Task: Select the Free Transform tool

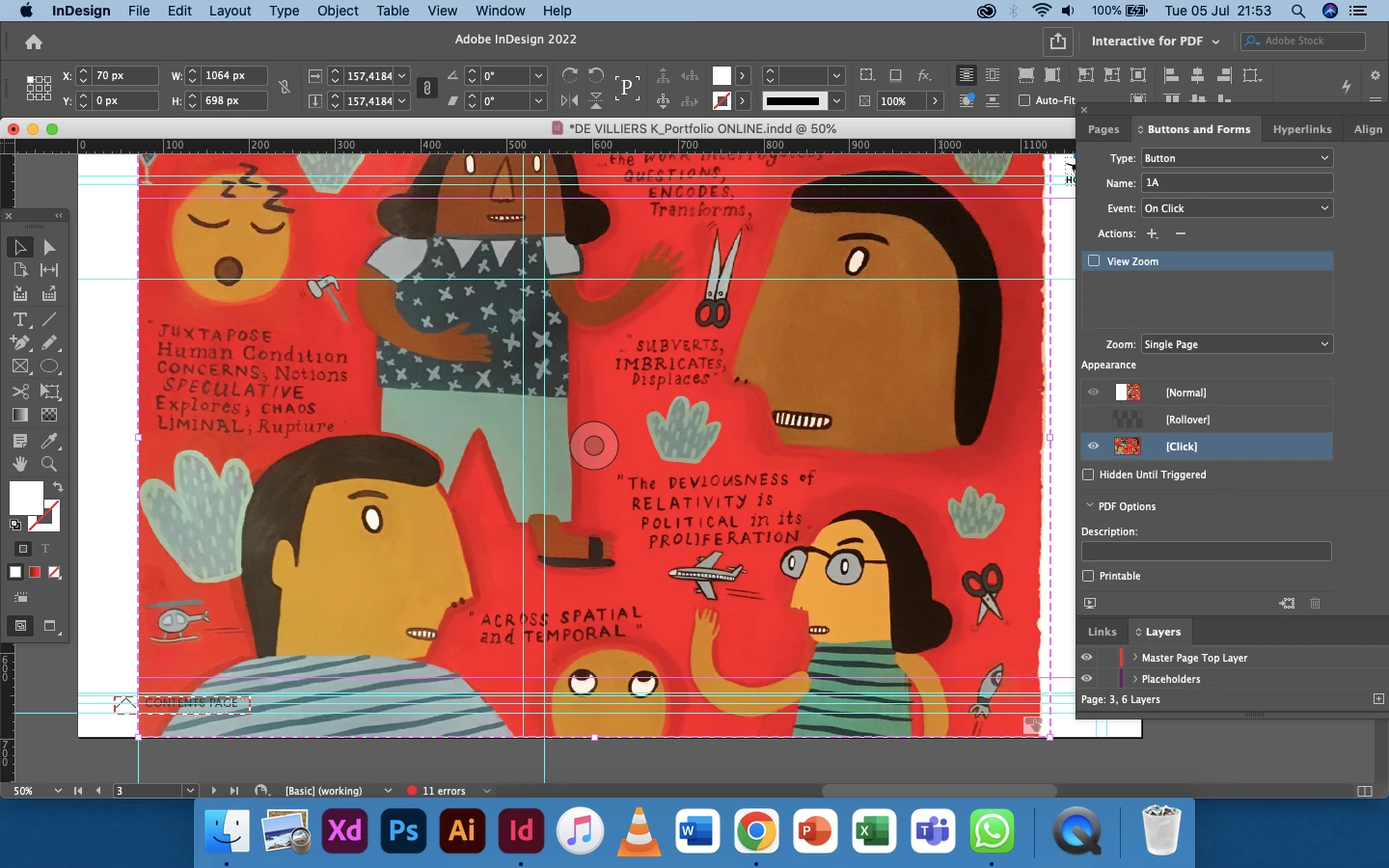Action: click(x=49, y=392)
